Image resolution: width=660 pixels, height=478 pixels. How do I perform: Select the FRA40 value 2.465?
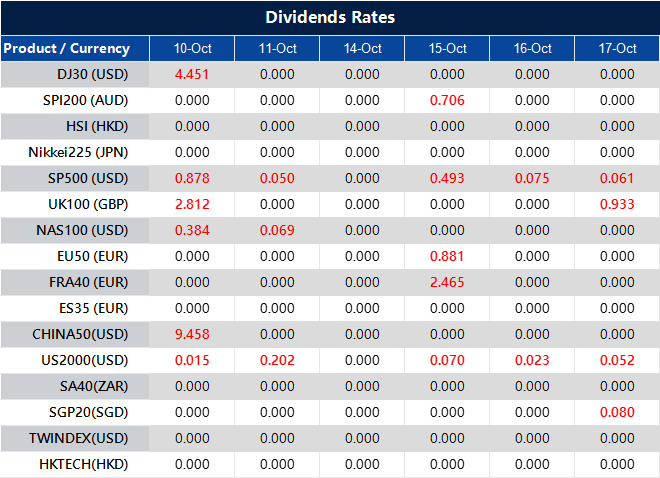coord(447,282)
